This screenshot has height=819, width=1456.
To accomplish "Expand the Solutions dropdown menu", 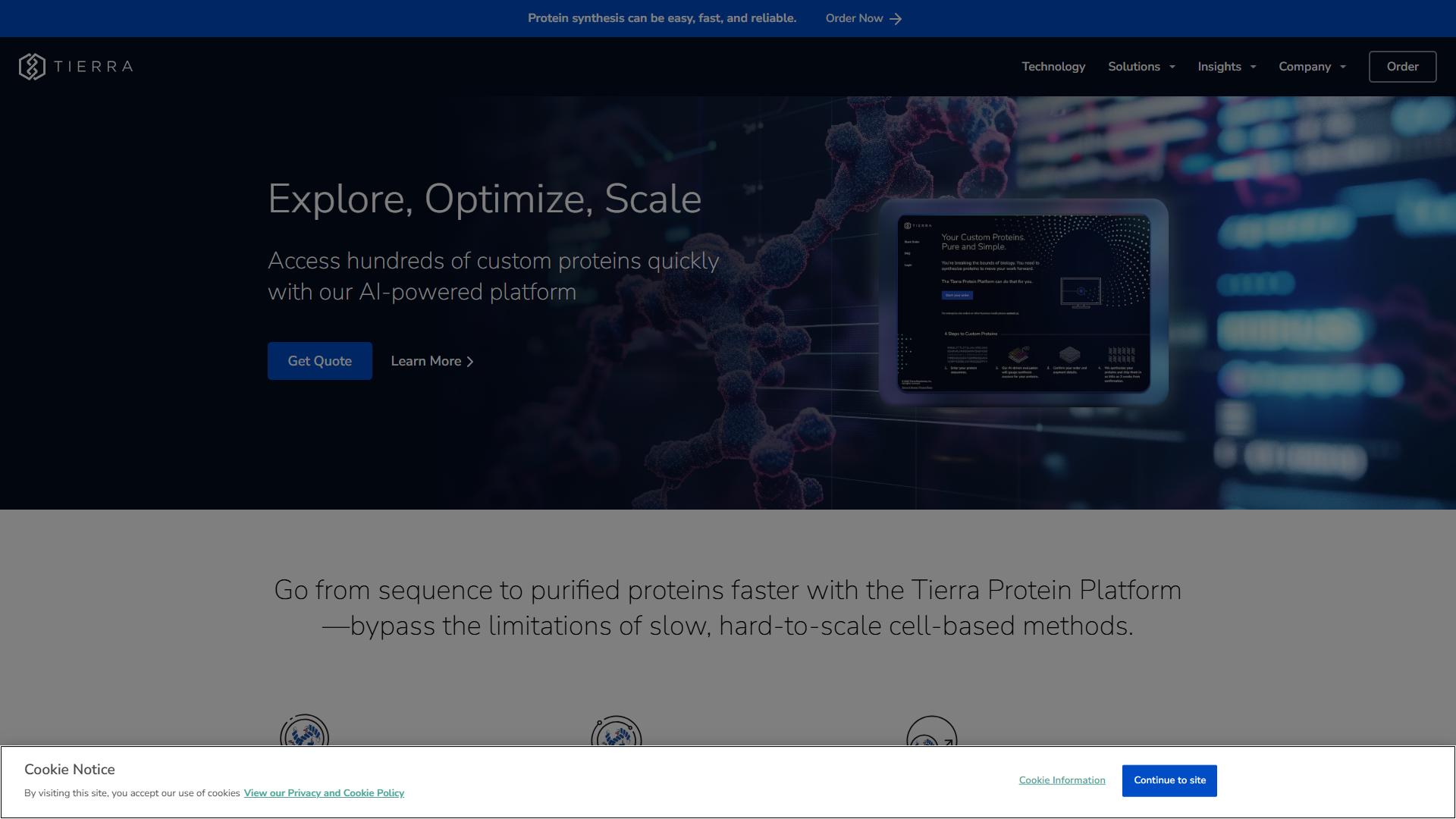I will pyautogui.click(x=1141, y=67).
